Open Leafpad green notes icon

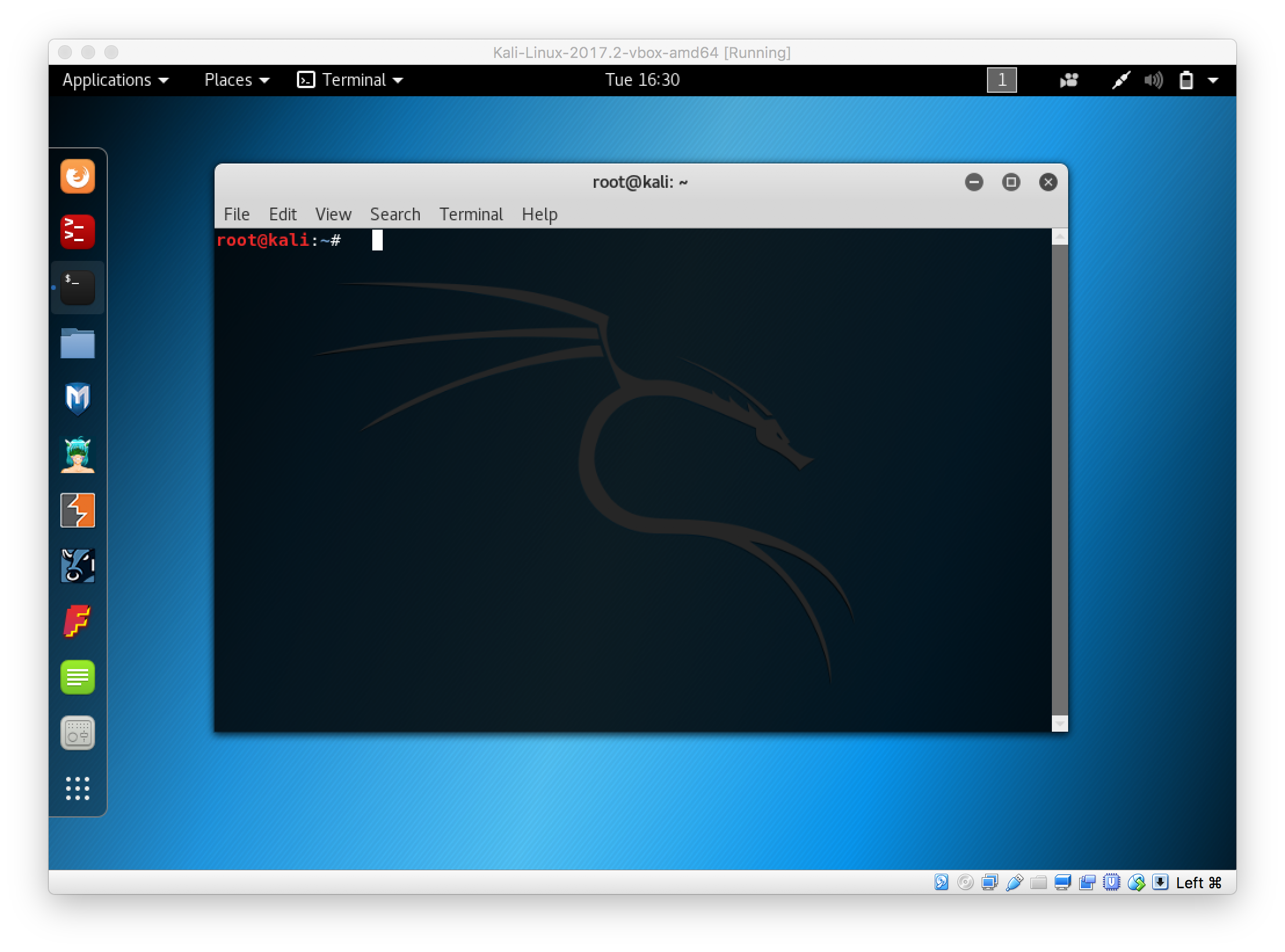click(x=77, y=677)
